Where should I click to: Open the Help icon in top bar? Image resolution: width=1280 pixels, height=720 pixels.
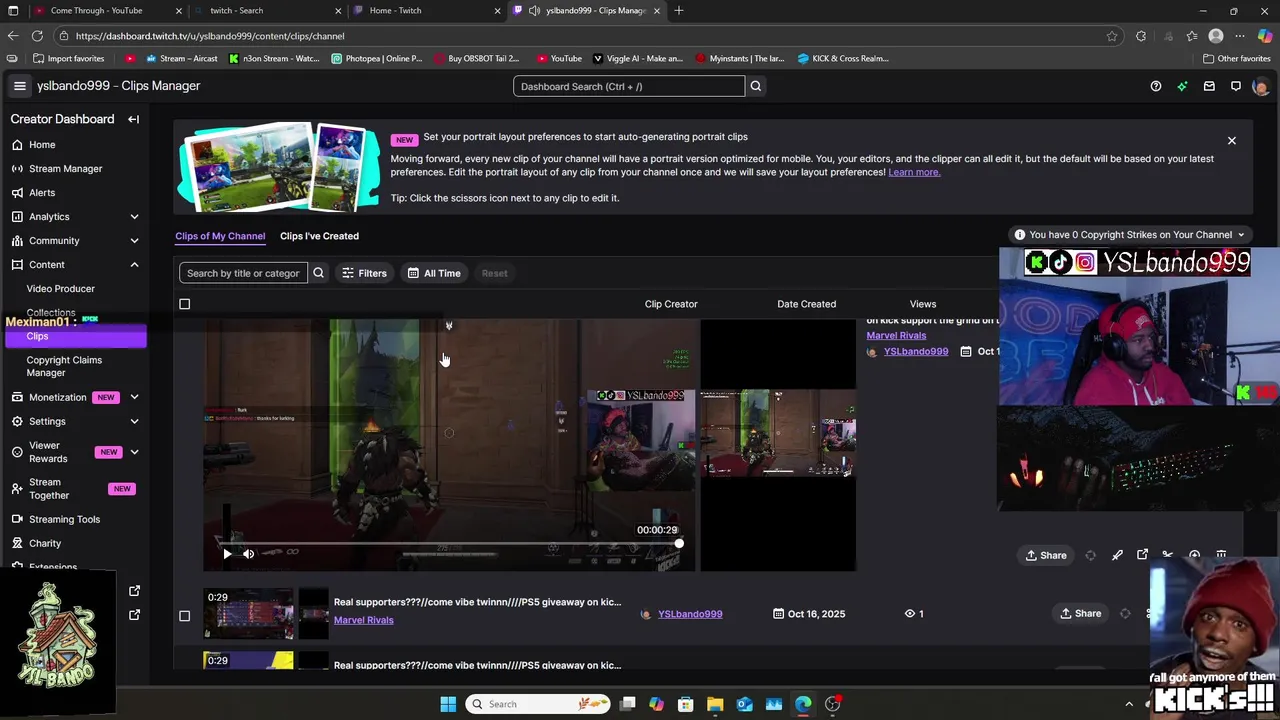click(x=1156, y=86)
